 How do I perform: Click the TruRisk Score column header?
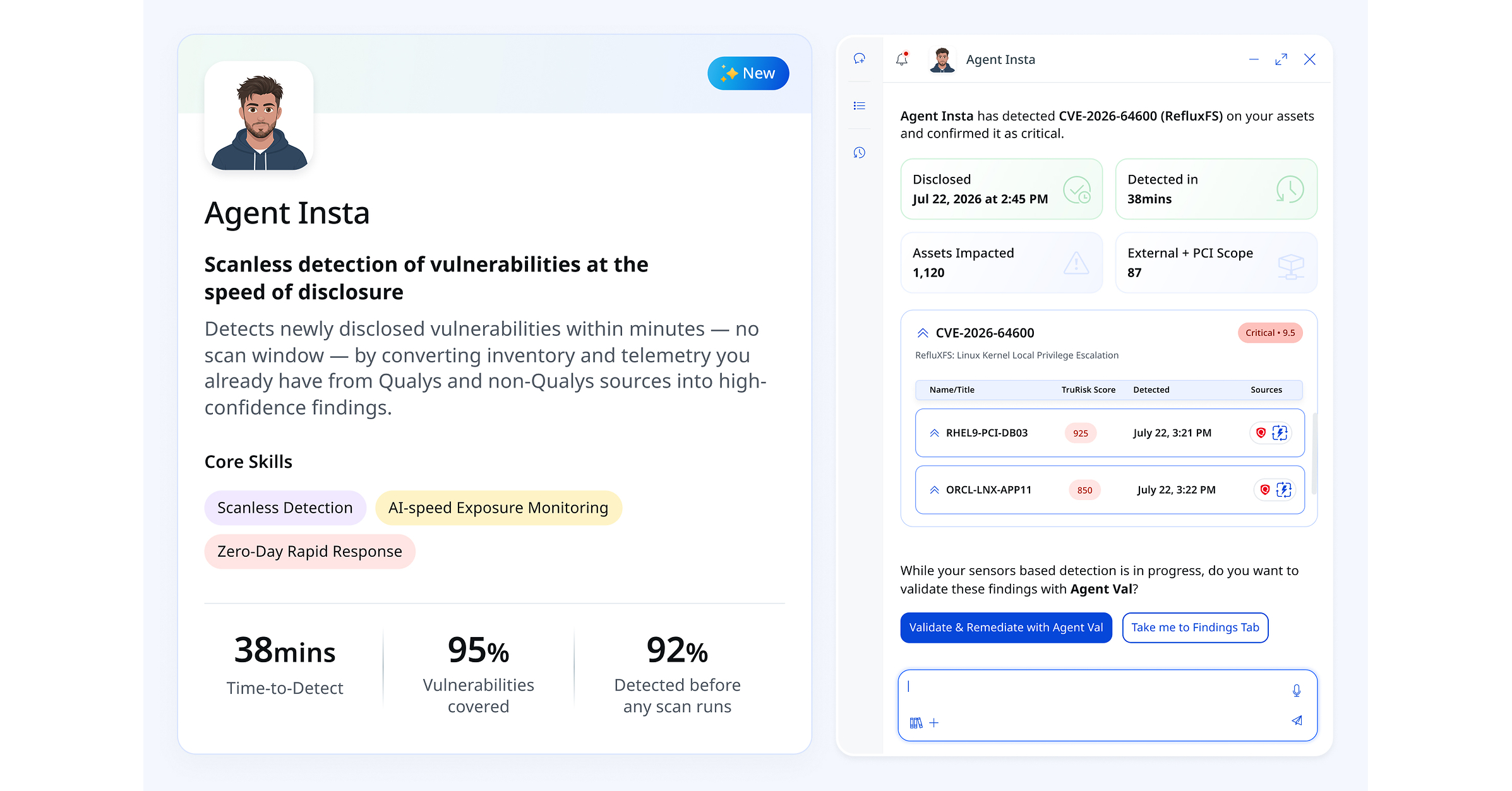pyautogui.click(x=1088, y=390)
